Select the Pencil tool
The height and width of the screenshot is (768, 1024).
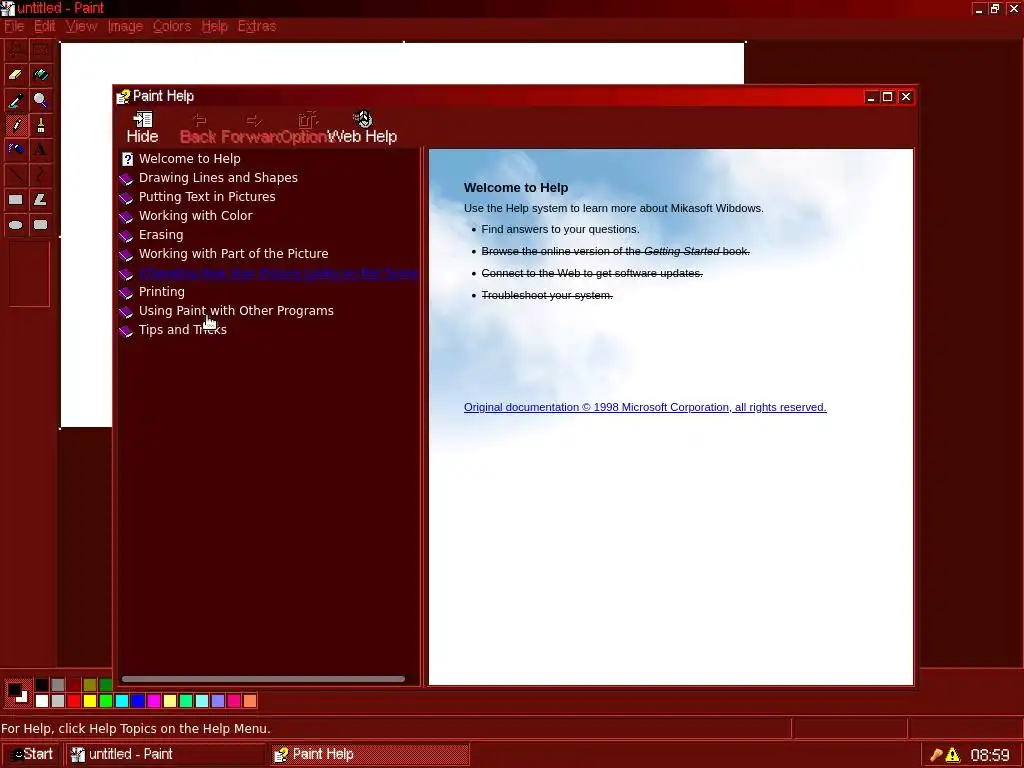(16, 125)
